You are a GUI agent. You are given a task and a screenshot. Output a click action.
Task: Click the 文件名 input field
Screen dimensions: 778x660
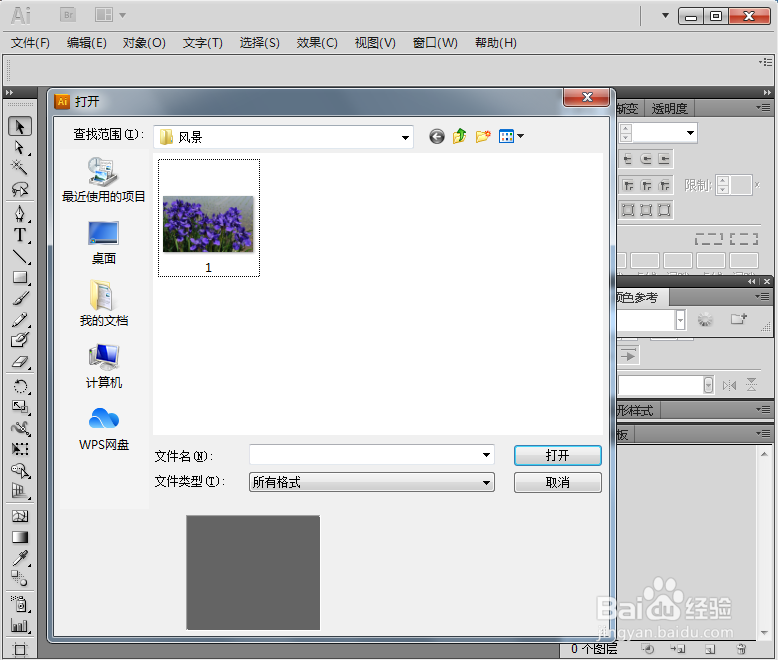click(366, 455)
